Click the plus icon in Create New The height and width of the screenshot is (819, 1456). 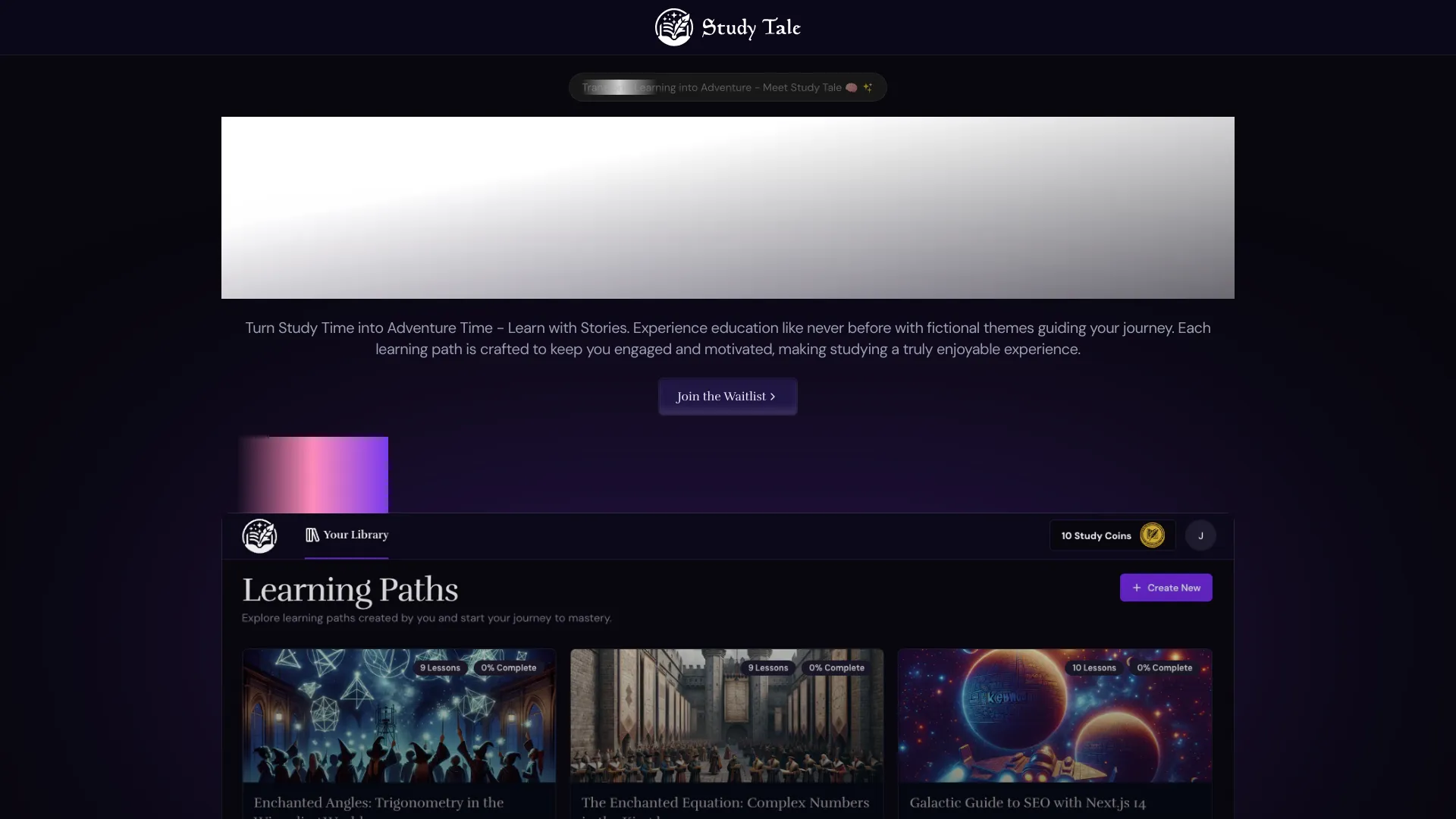pyautogui.click(x=1136, y=588)
